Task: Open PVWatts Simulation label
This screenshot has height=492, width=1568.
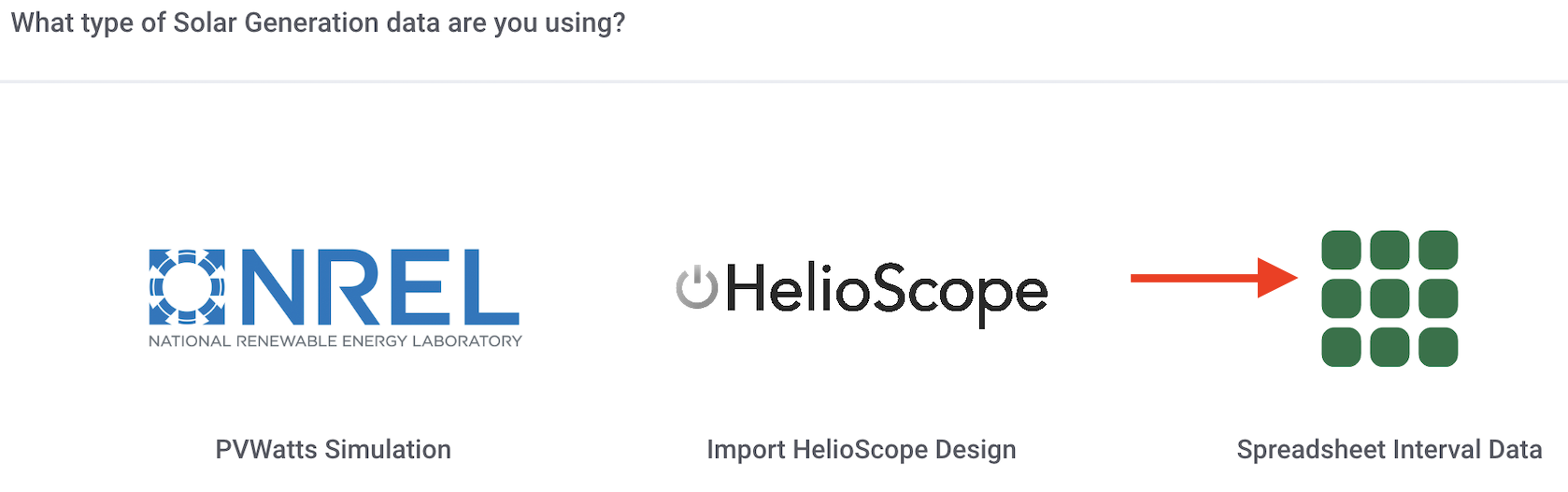Action: click(334, 450)
